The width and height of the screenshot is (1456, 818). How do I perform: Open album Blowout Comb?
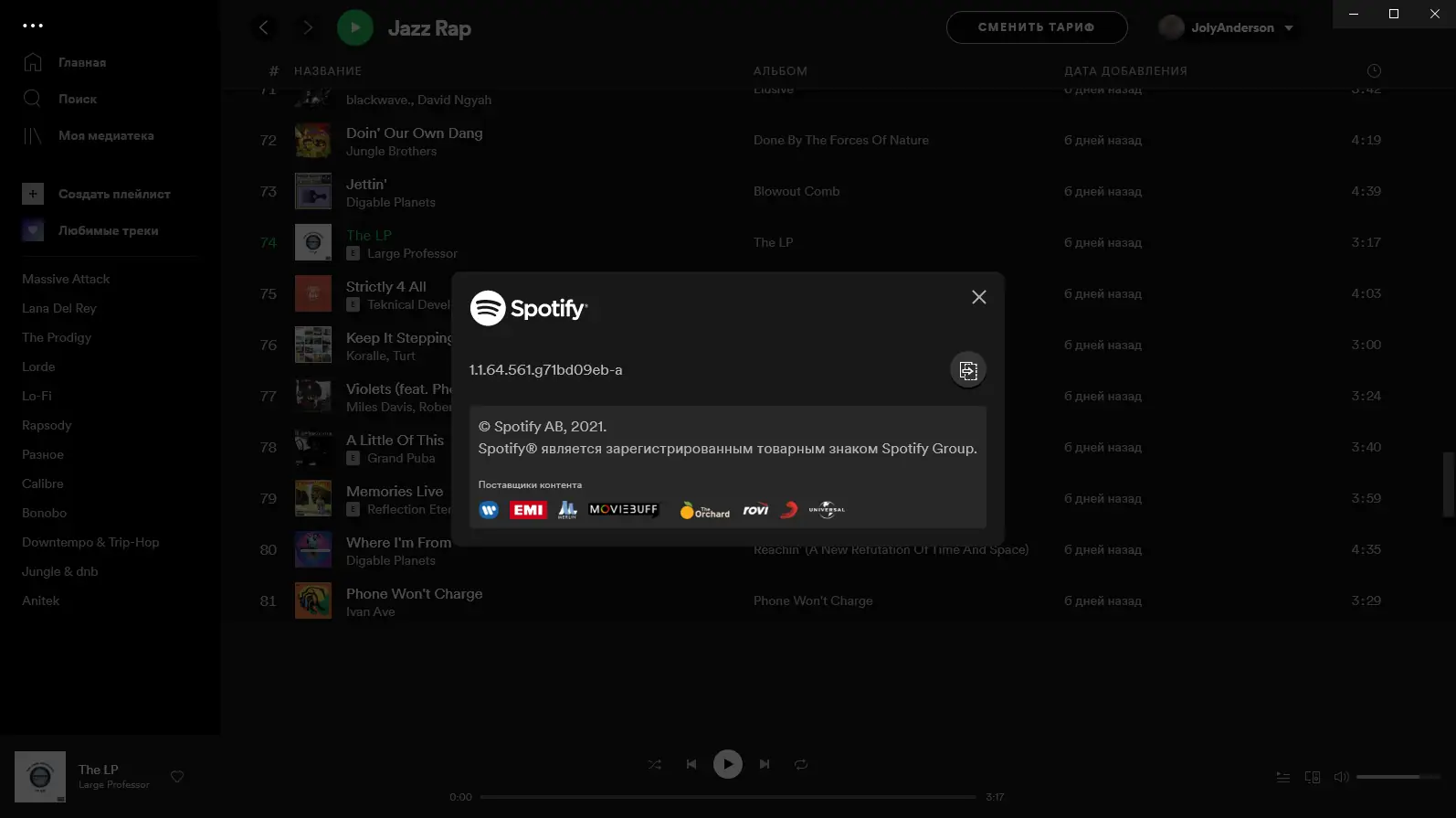pos(797,191)
